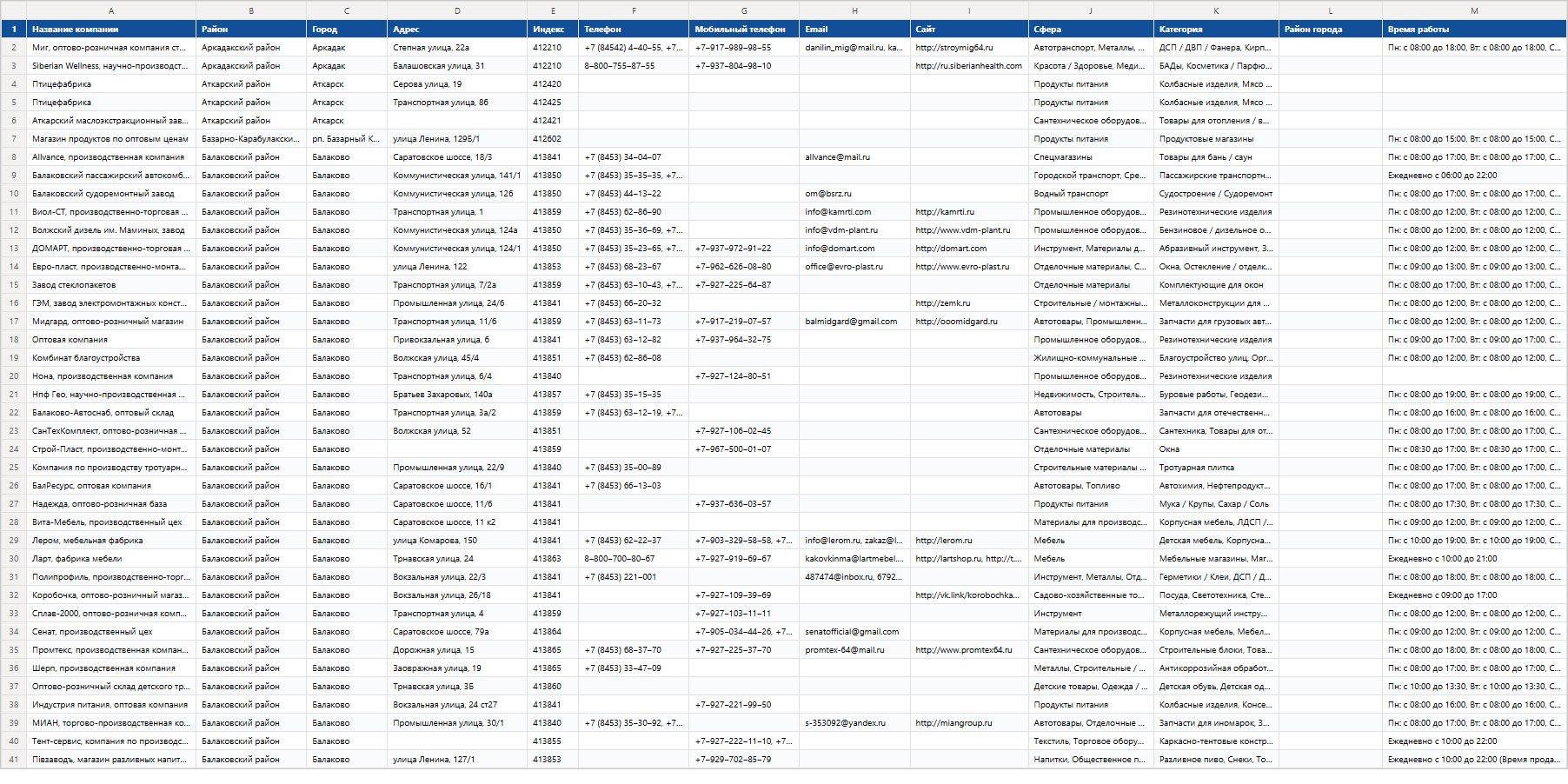Screen dimensions: 1568x784
Task: Click the "улица Ленина, 1295/1" cell
Action: pyautogui.click(x=457, y=138)
